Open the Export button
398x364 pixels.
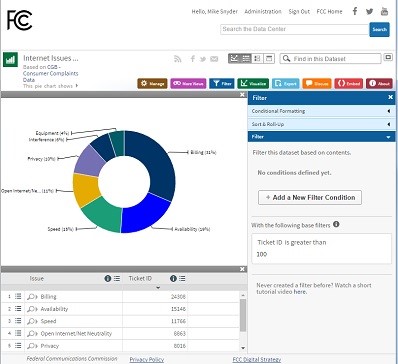point(286,83)
